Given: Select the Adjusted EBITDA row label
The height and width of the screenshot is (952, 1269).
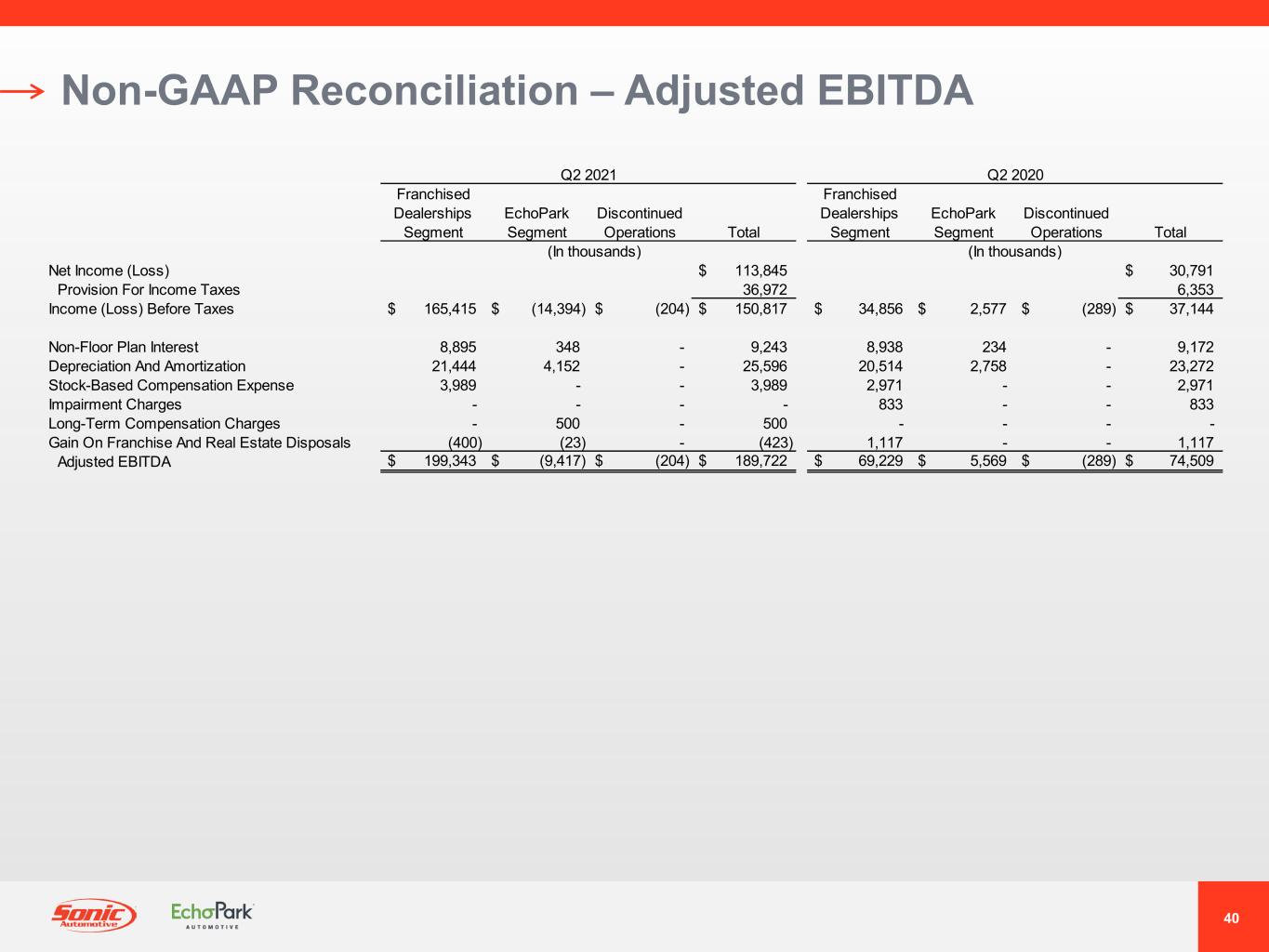Looking at the screenshot, I should [x=114, y=462].
